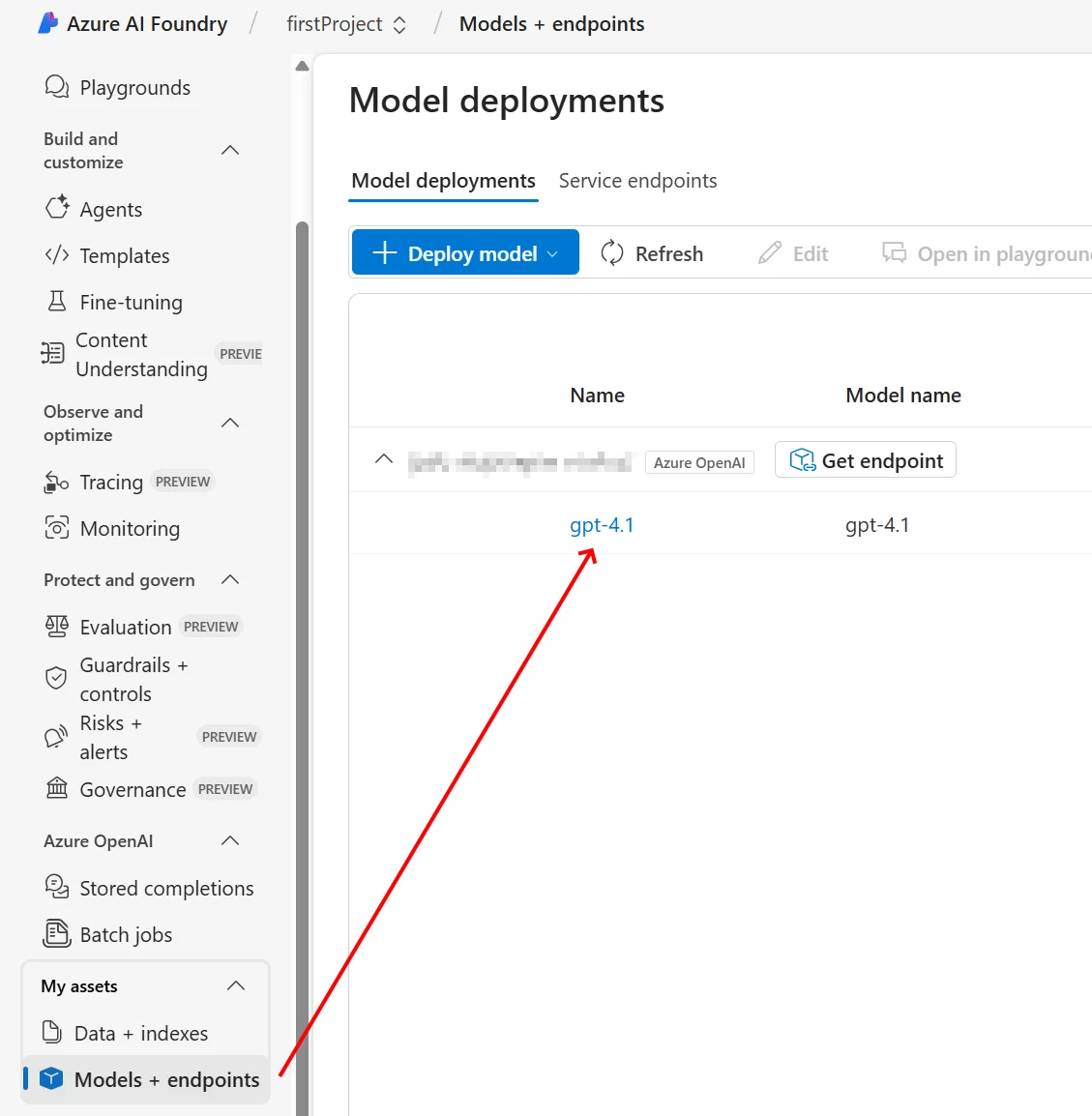Open Data + indexes page

pos(141,1033)
